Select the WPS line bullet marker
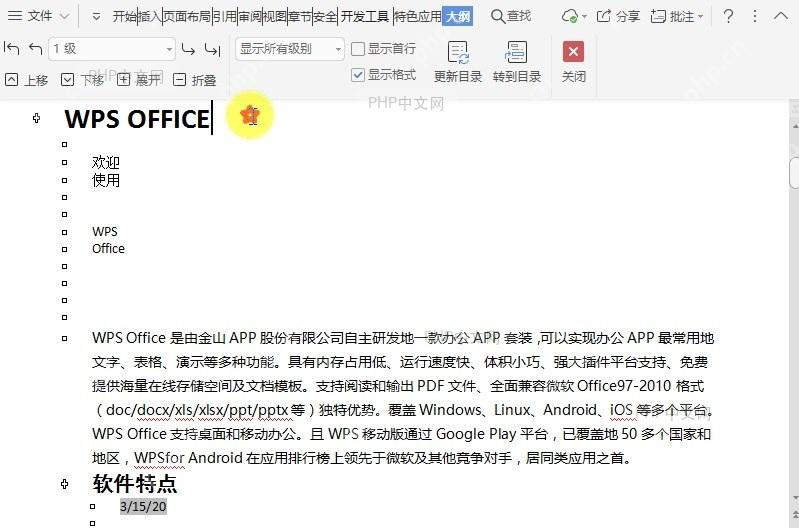 (64, 232)
